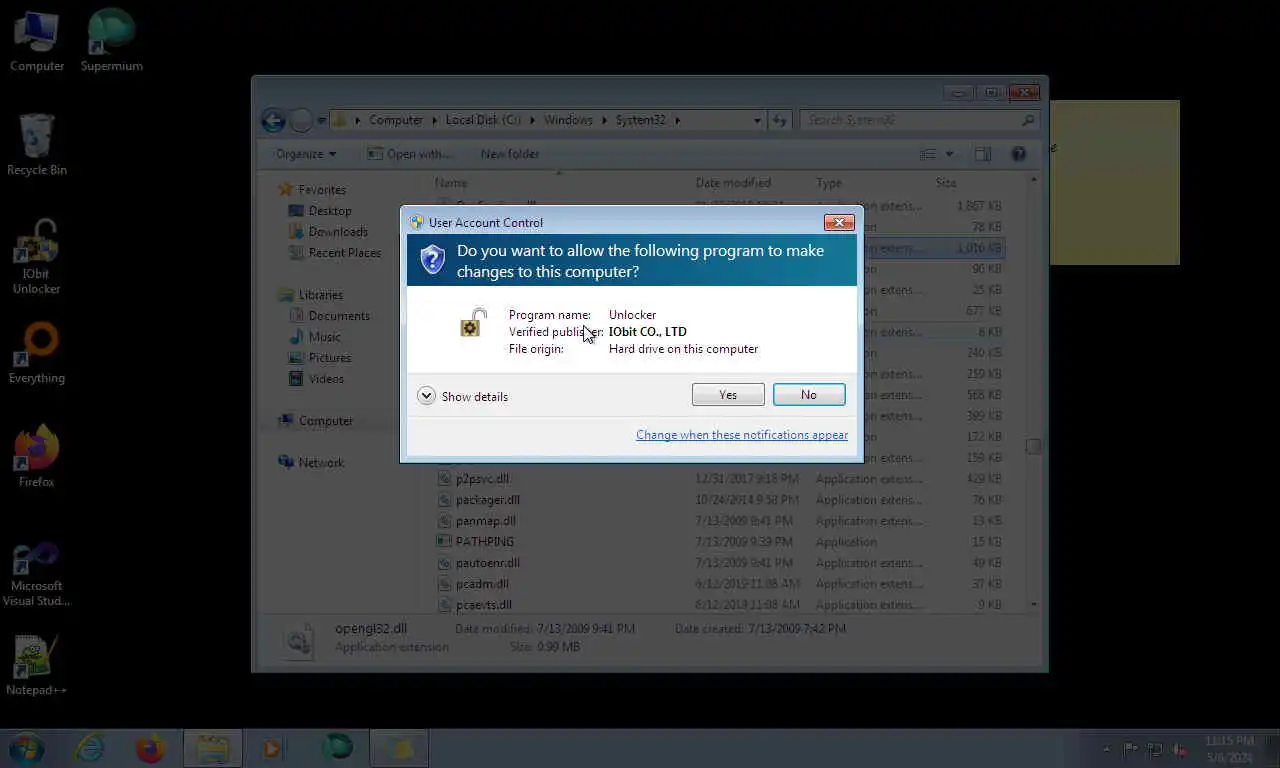Select Computer in the address breadcrumb
The image size is (1280, 768).
click(x=396, y=120)
